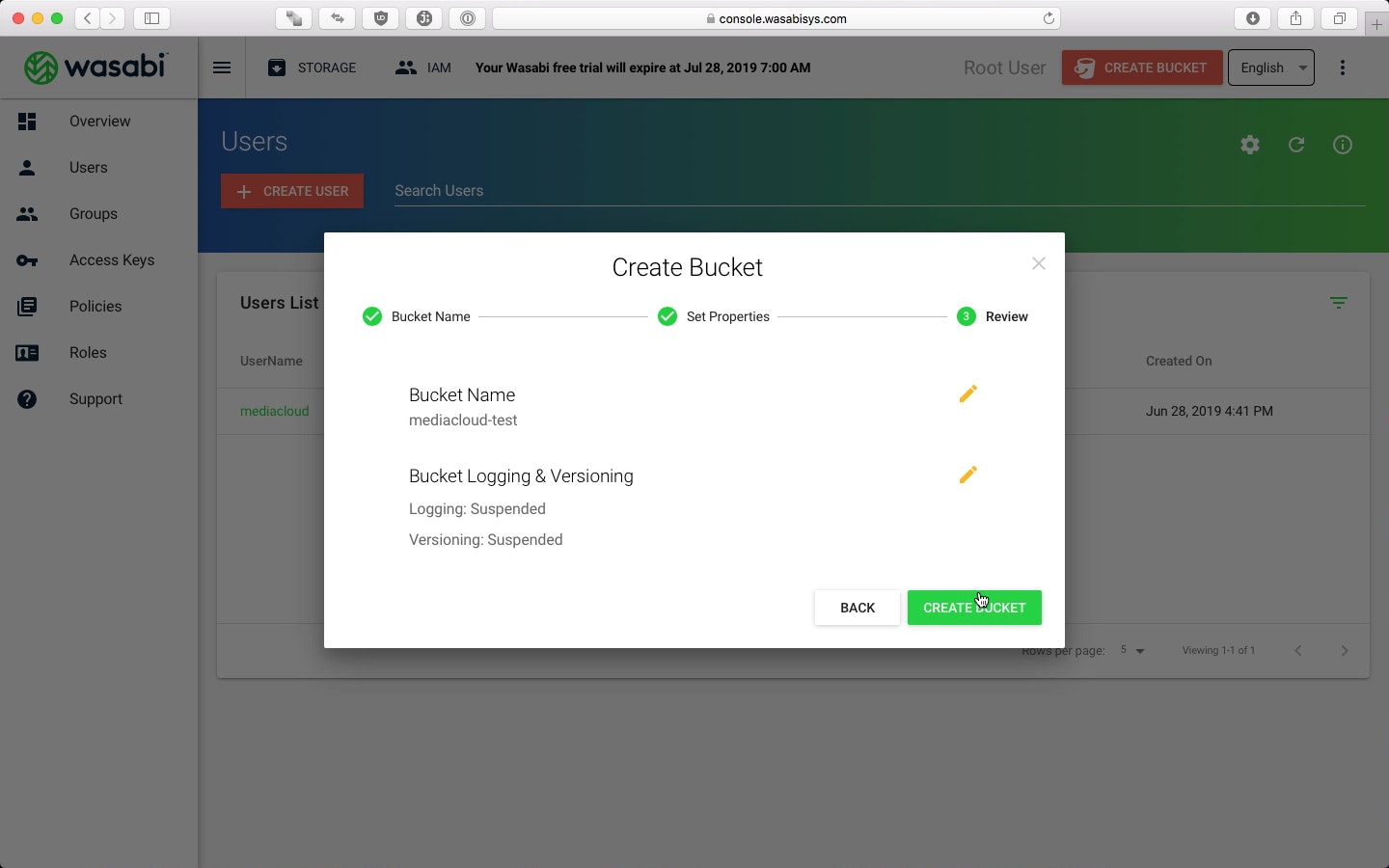Screen dimensions: 1389x868
Task: Click the Users person icon in the sidebar
Action: coord(27,168)
